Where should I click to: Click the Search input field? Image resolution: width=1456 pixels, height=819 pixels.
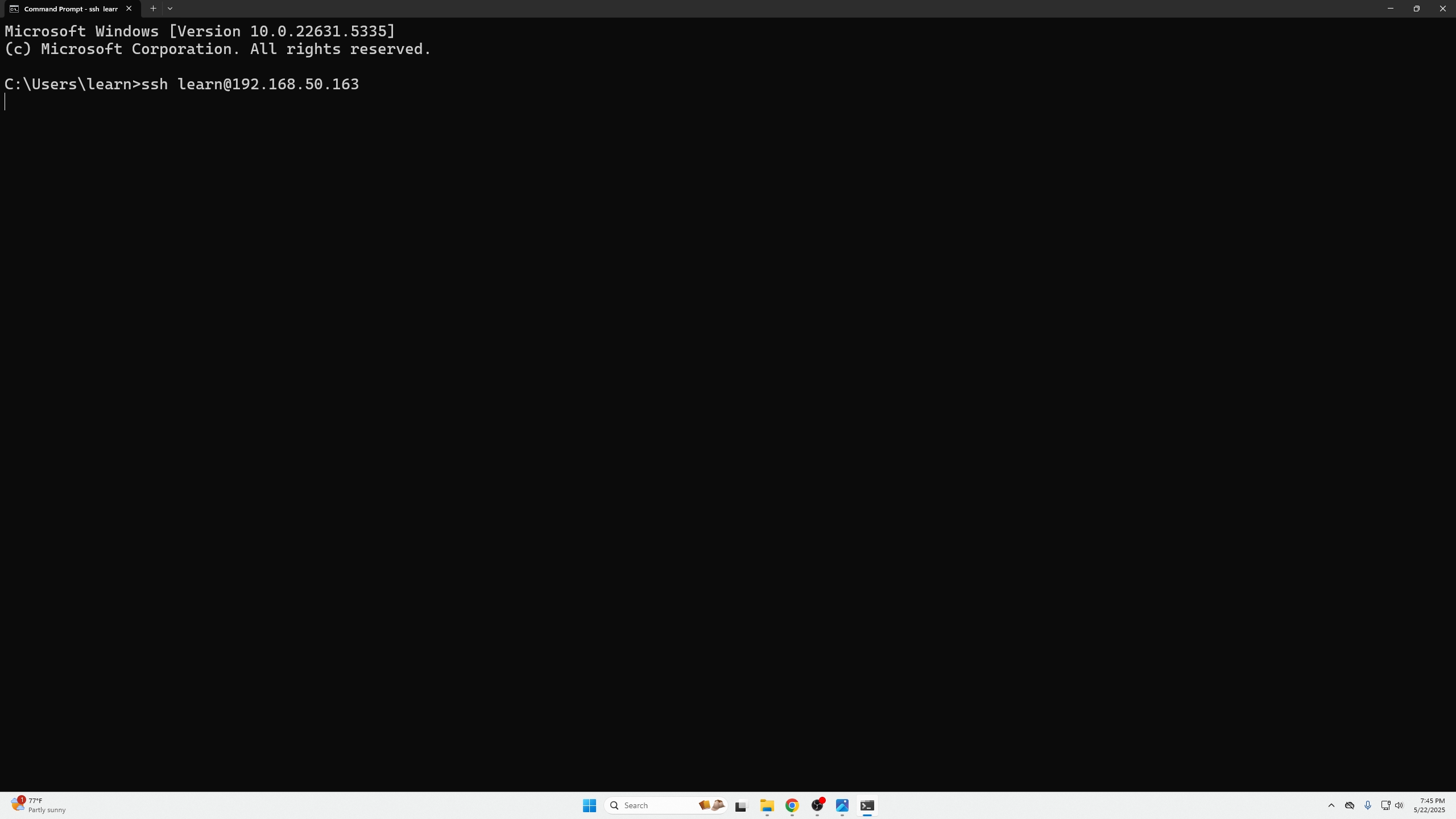tap(654, 805)
